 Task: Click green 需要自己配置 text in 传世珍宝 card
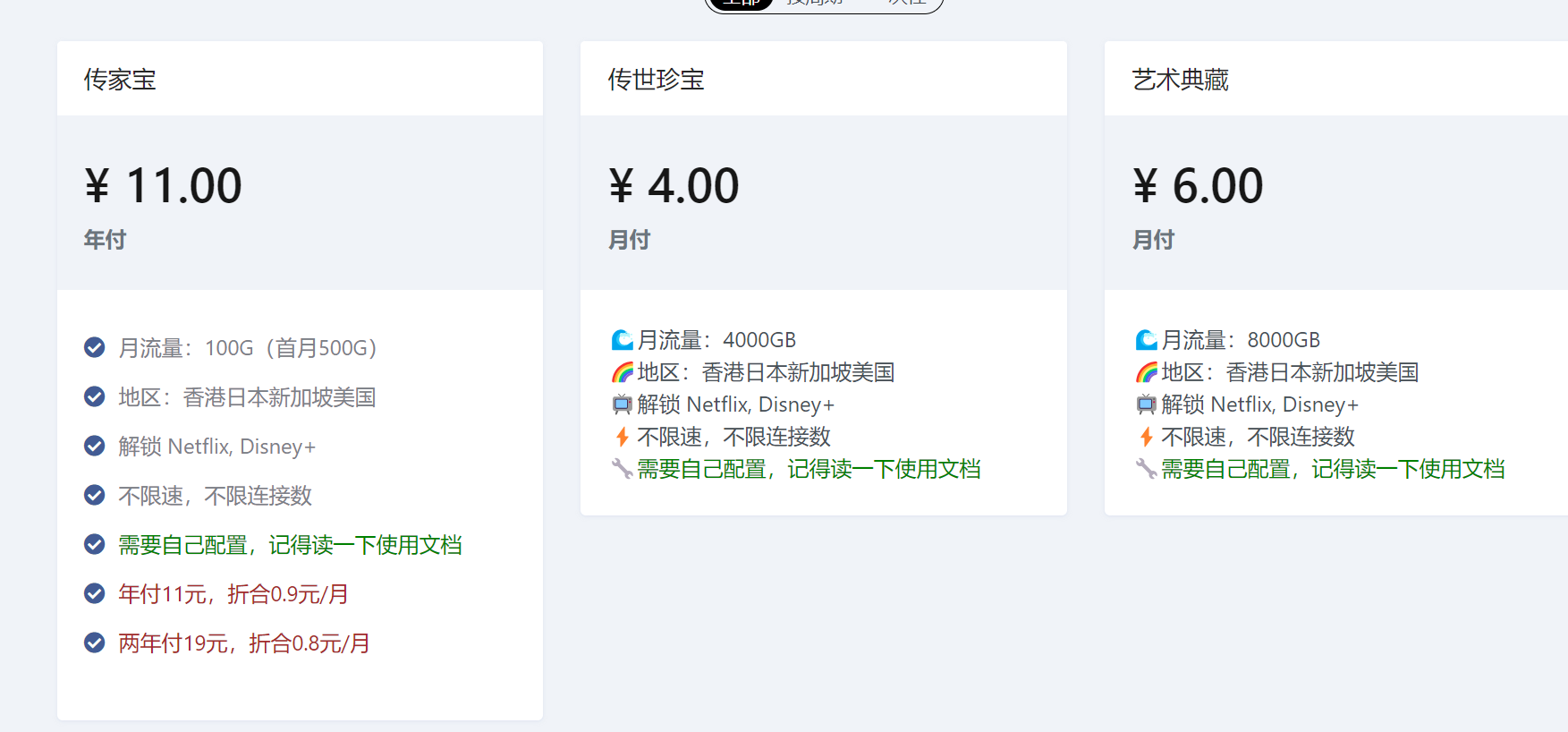tap(809, 469)
